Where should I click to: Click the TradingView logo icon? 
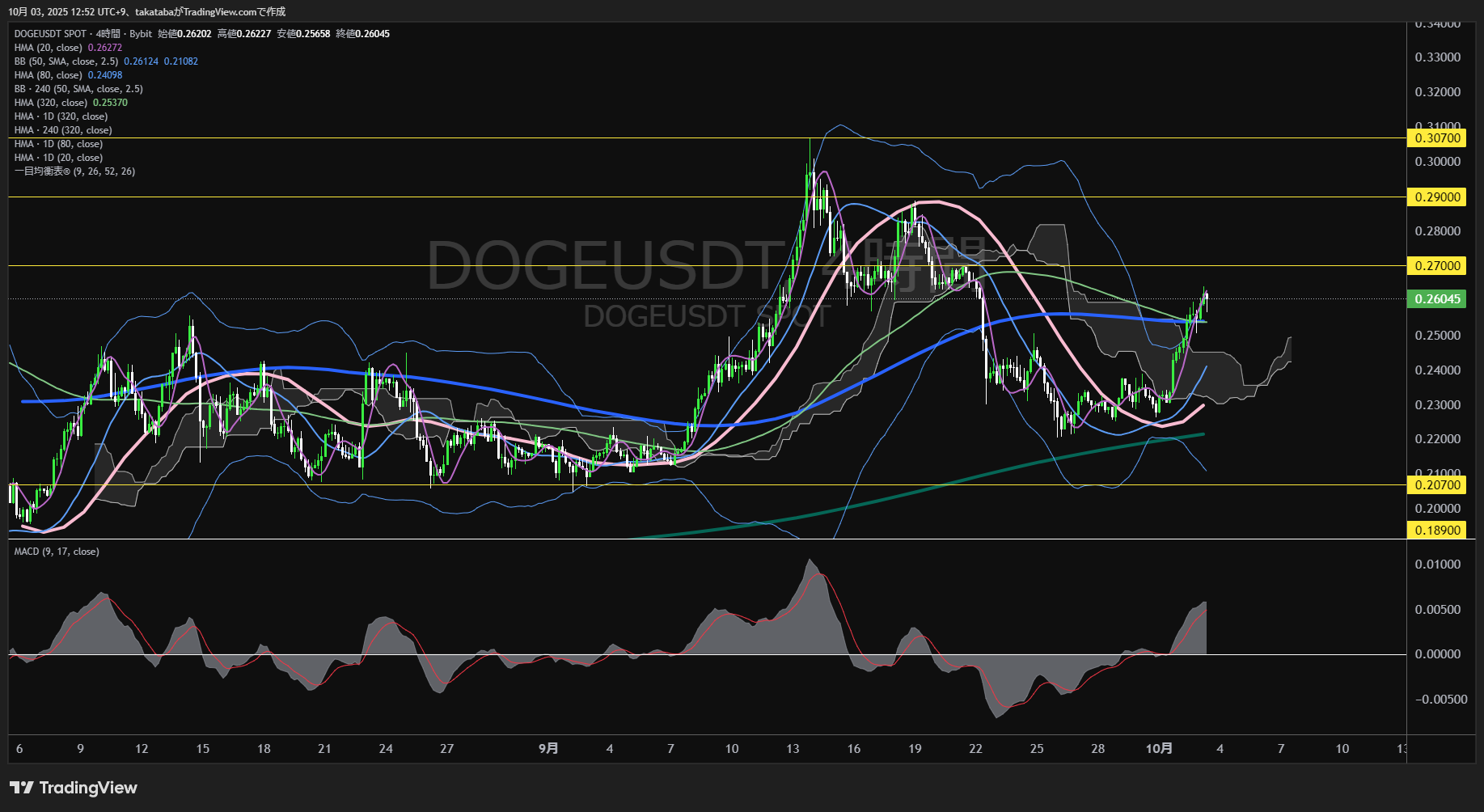coord(22,788)
